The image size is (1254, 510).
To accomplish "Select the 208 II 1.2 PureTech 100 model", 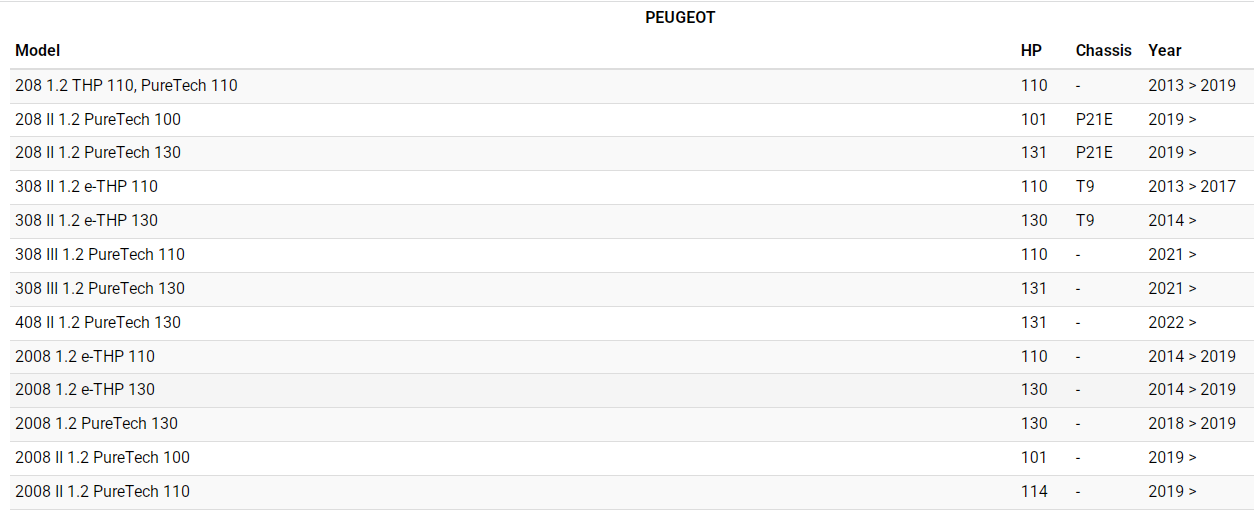I will coord(98,119).
